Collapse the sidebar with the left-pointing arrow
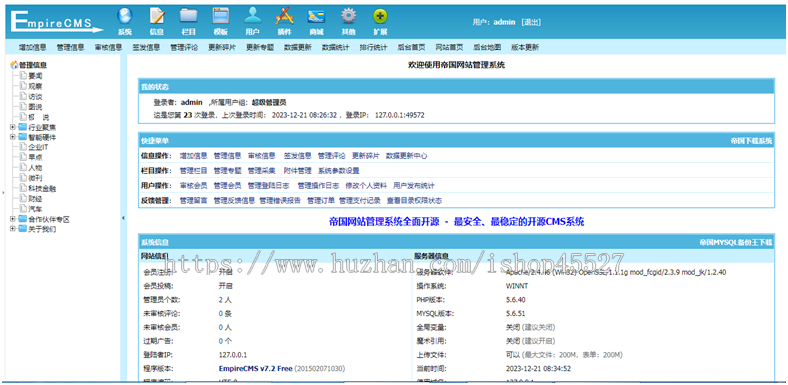 tap(123, 218)
